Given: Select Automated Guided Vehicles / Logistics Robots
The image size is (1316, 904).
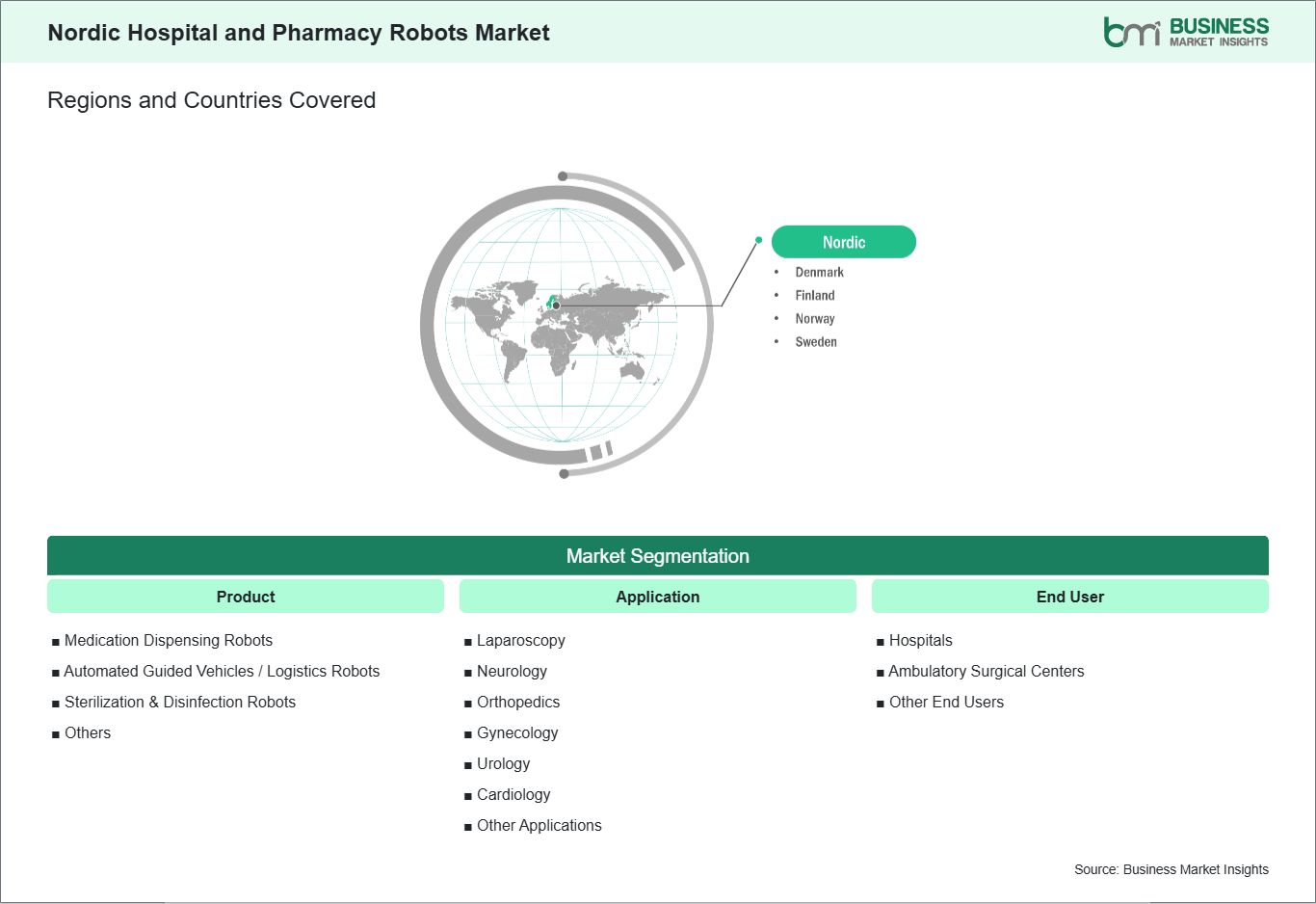Looking at the screenshot, I should click(x=222, y=672).
